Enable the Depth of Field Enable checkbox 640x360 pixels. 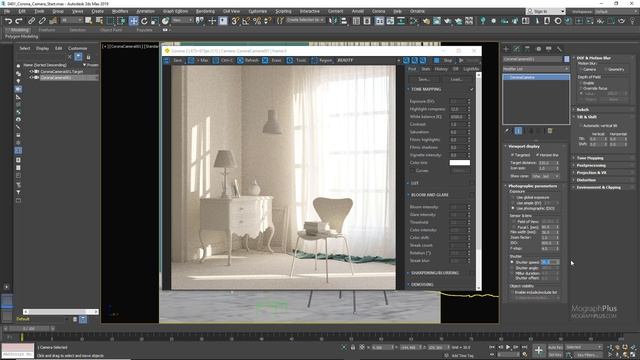pos(581,83)
